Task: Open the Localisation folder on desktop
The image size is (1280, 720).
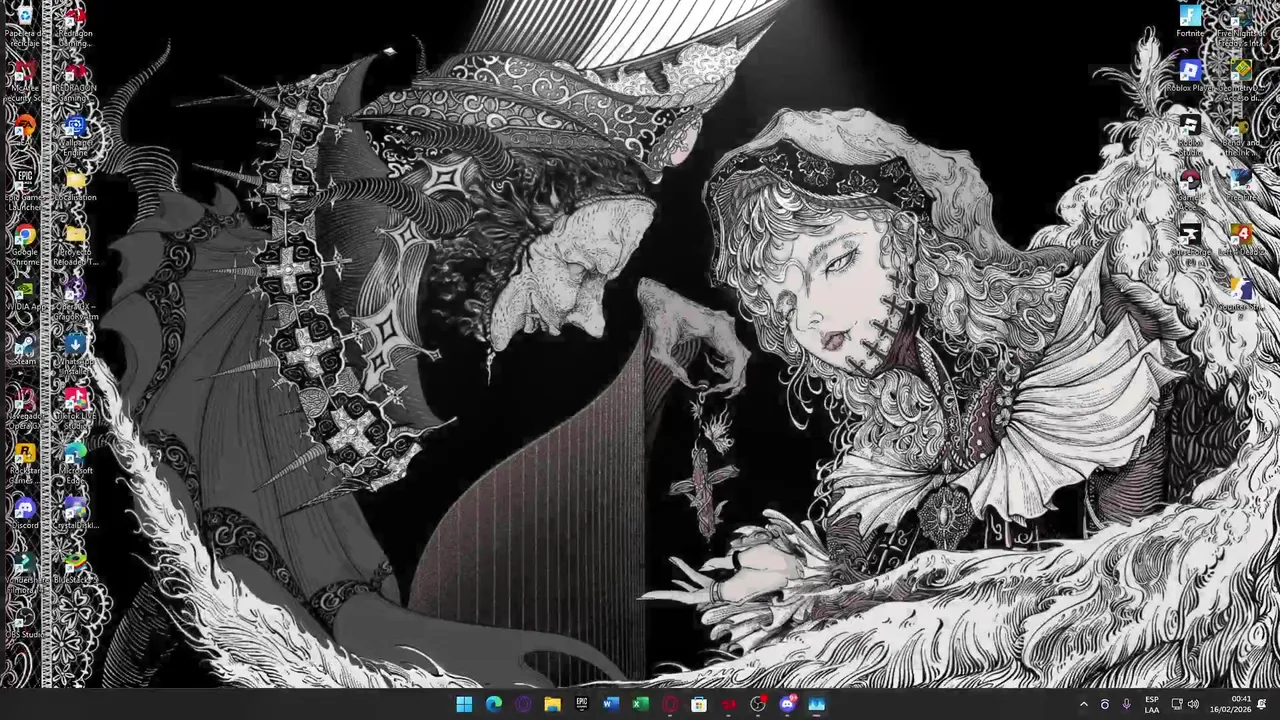Action: 75,186
